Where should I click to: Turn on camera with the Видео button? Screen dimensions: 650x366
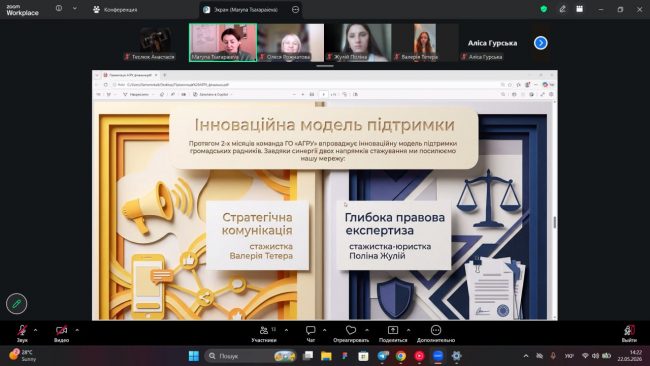click(61, 333)
